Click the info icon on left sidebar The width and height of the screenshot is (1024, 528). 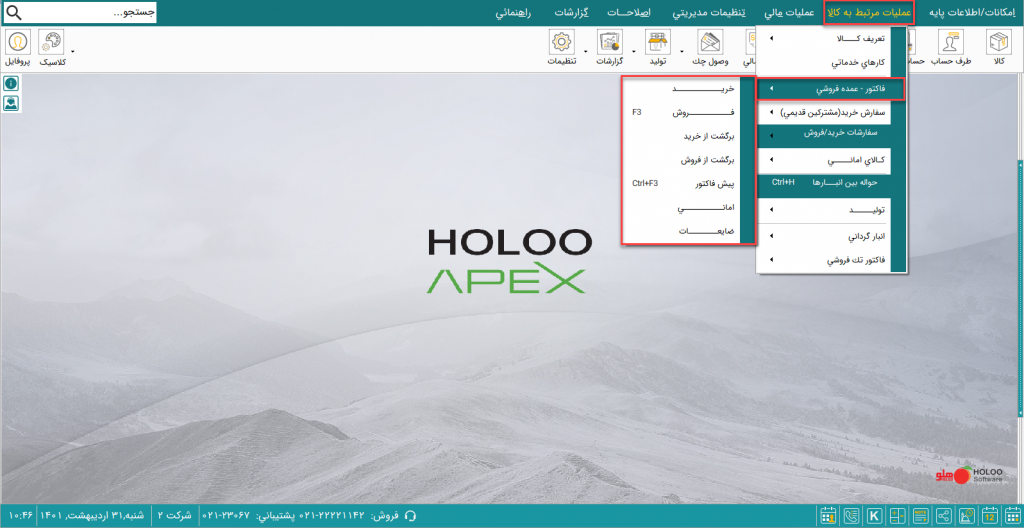11,84
